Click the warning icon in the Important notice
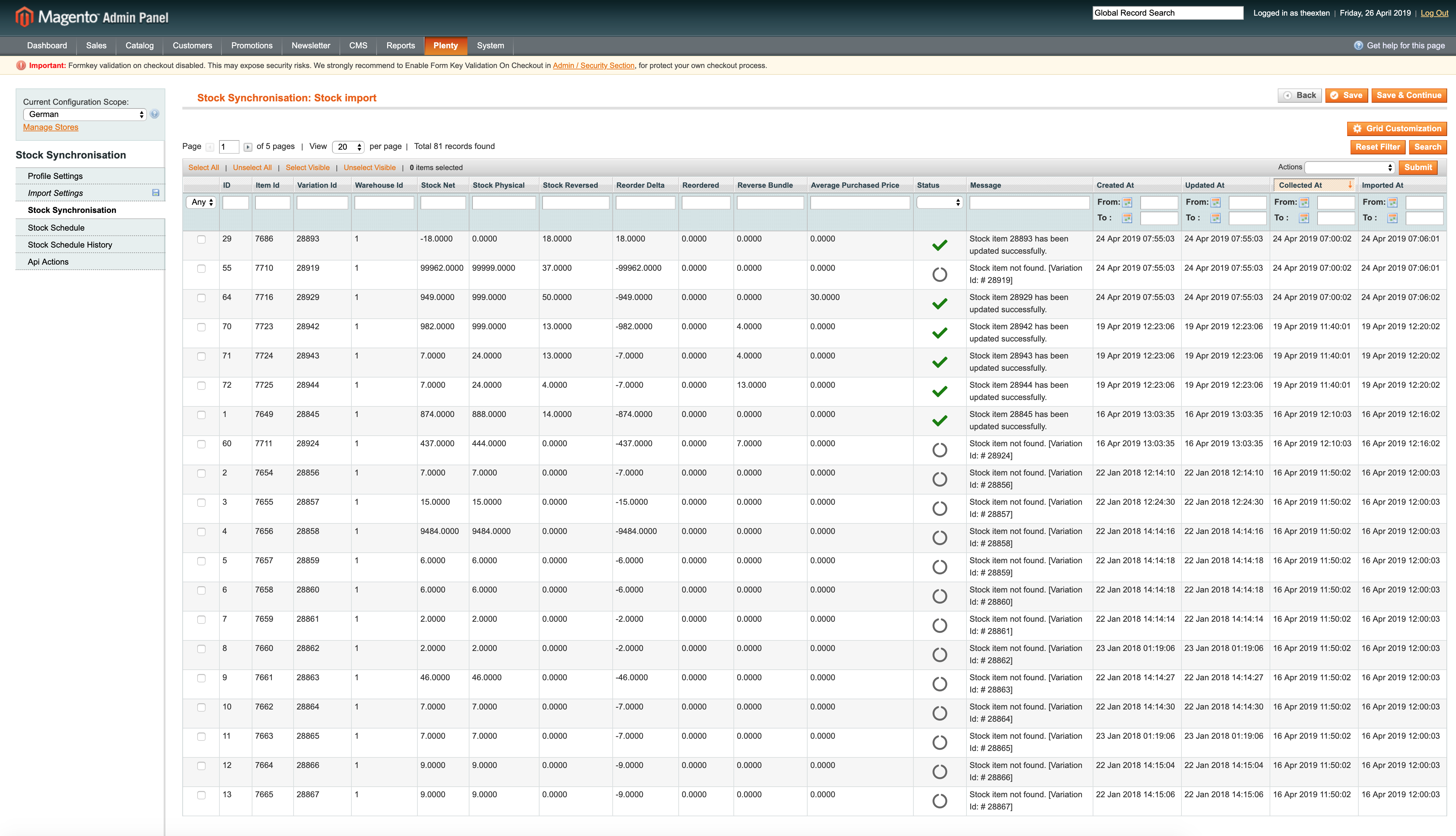The image size is (1456, 836). click(21, 65)
